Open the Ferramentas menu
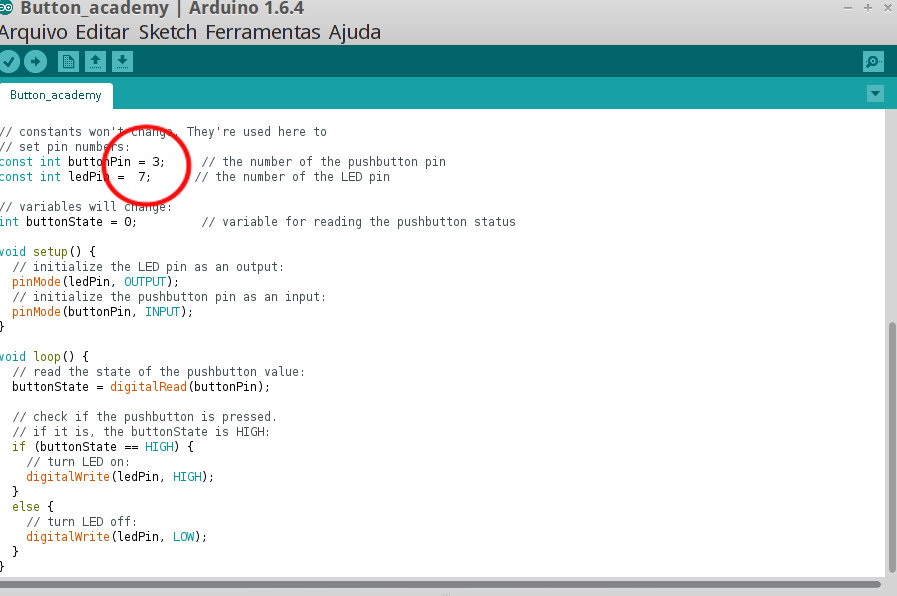The width and height of the screenshot is (897, 596). pos(263,33)
